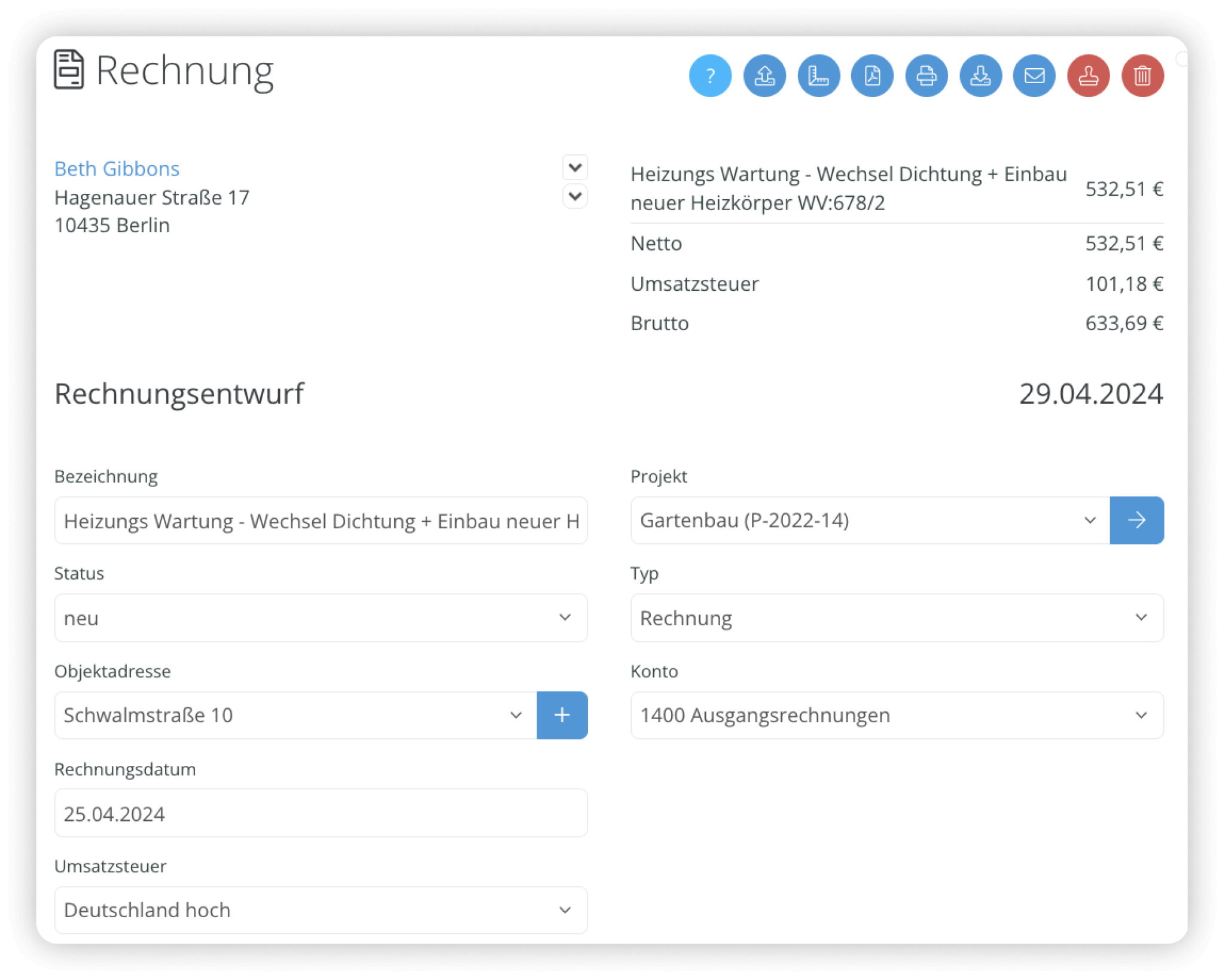Open the Projekt dropdown Gartenbau P-2022-14

pyautogui.click(x=867, y=520)
